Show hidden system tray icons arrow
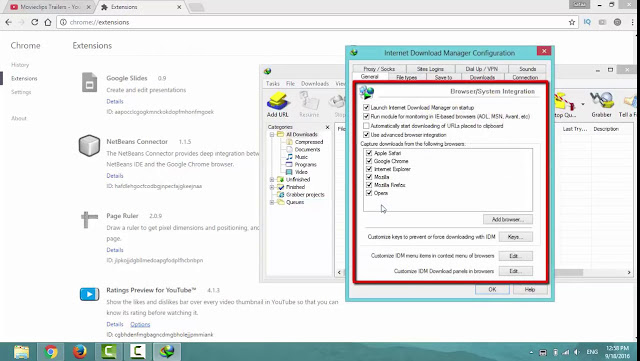This screenshot has width=640, height=361. click(531, 352)
